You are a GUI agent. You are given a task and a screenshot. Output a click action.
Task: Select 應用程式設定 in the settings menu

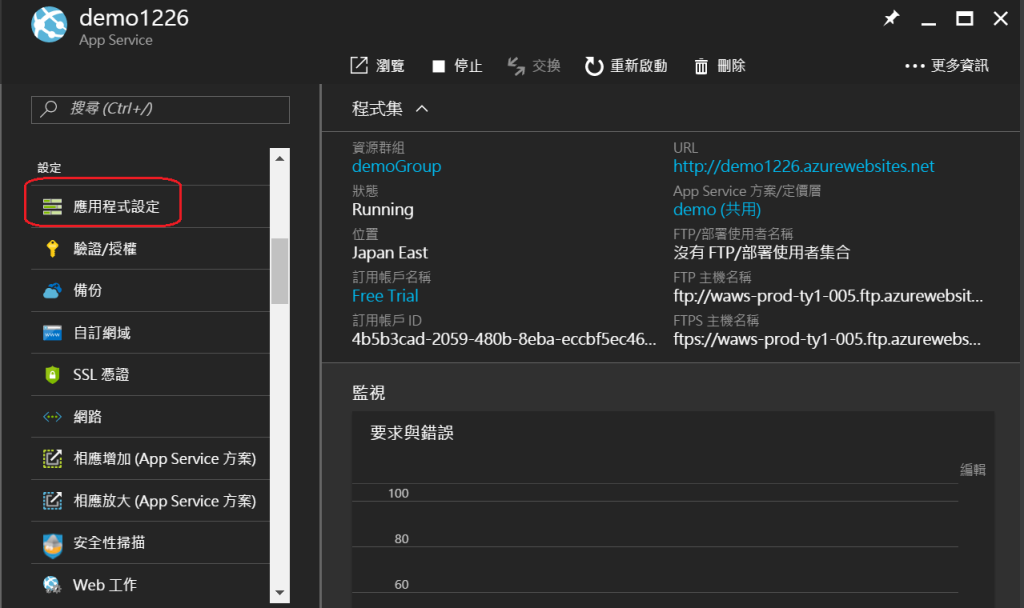[x=116, y=207]
